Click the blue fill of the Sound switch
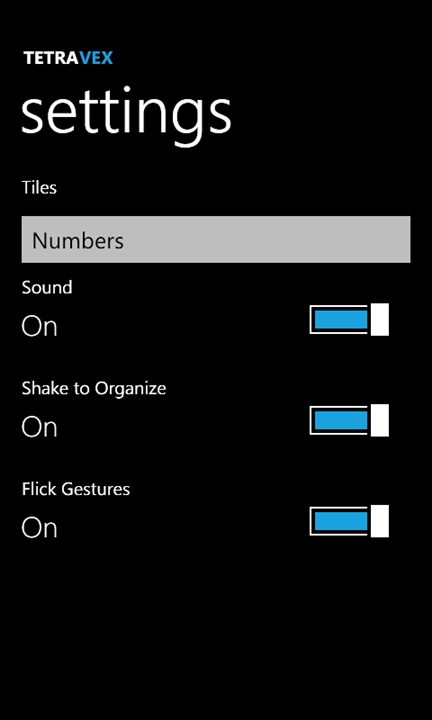The width and height of the screenshot is (432, 720). [x=341, y=320]
